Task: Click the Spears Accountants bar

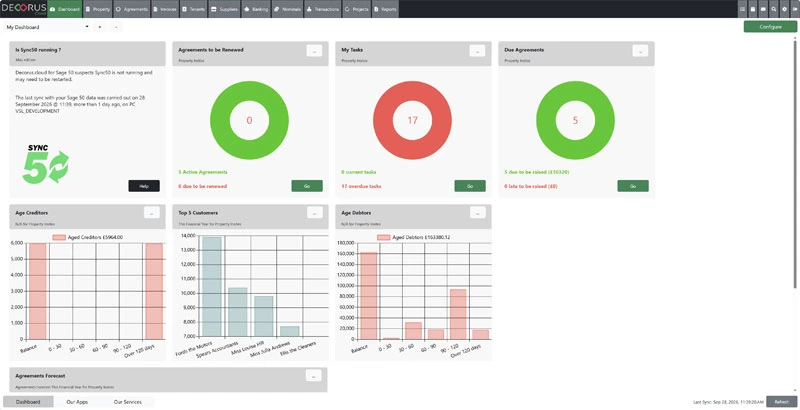Action: pos(238,312)
